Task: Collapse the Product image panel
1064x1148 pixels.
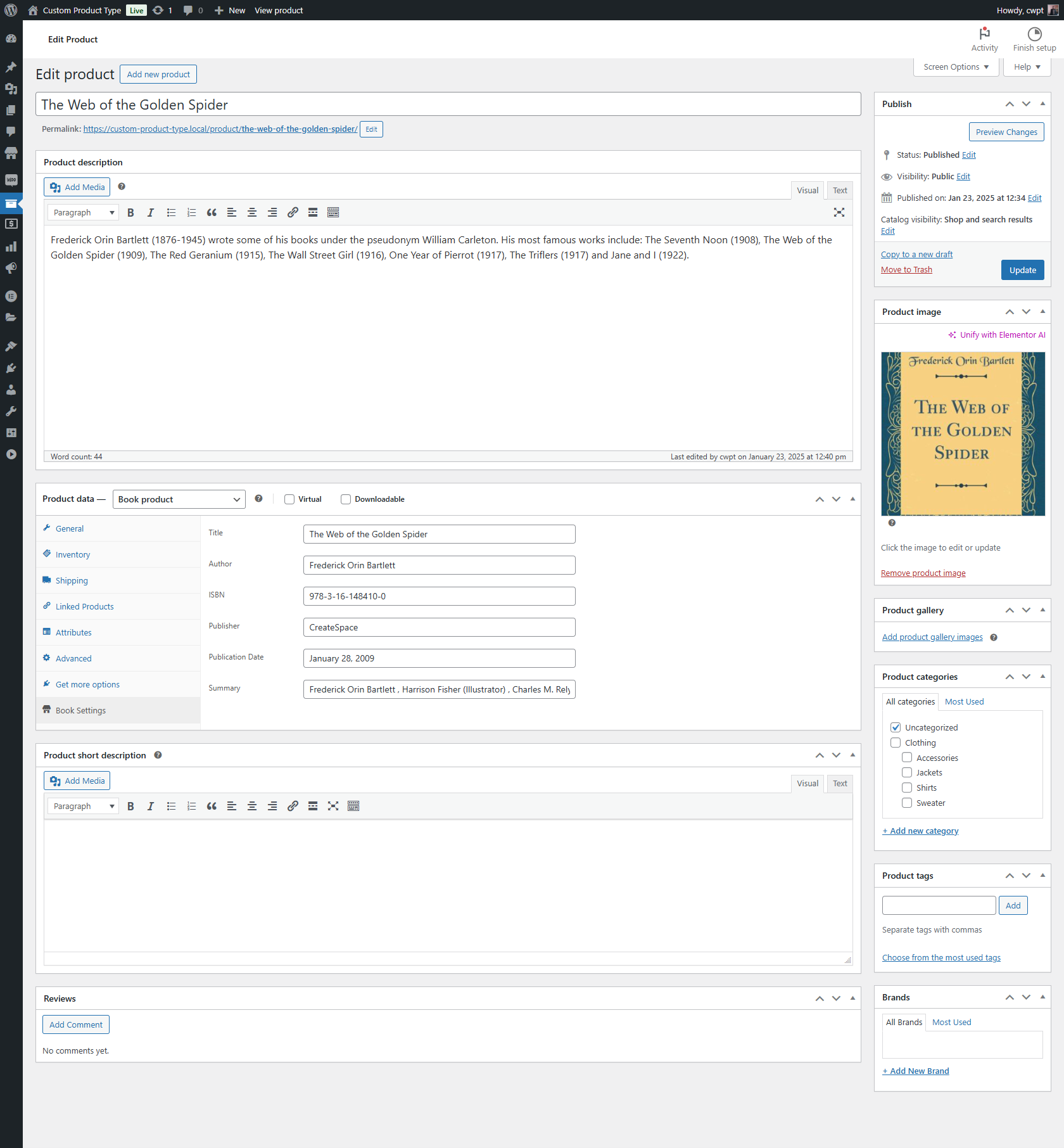Action: [x=1042, y=312]
